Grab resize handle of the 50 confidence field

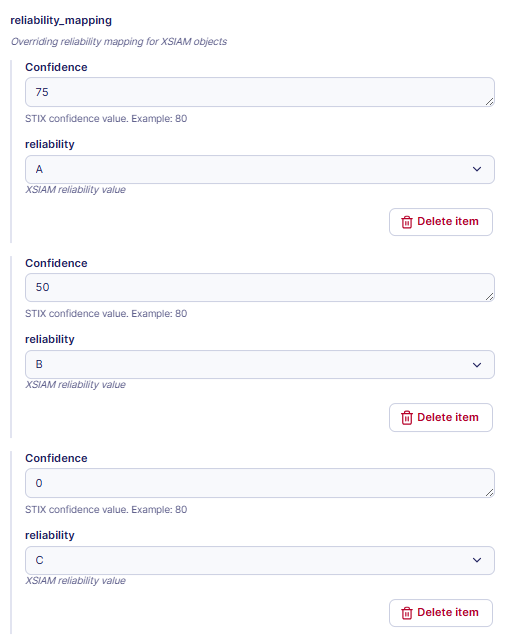tap(489, 297)
